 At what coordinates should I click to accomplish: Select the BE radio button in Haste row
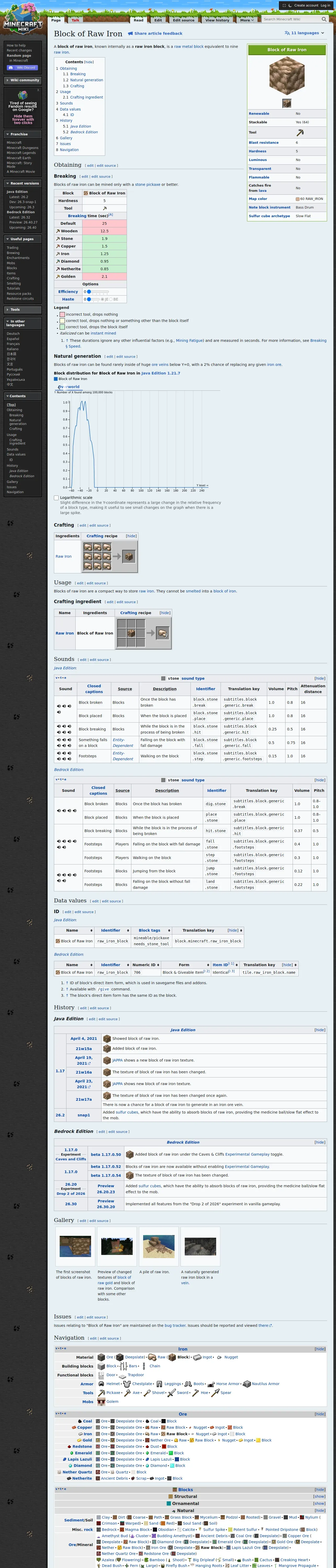[x=111, y=299]
